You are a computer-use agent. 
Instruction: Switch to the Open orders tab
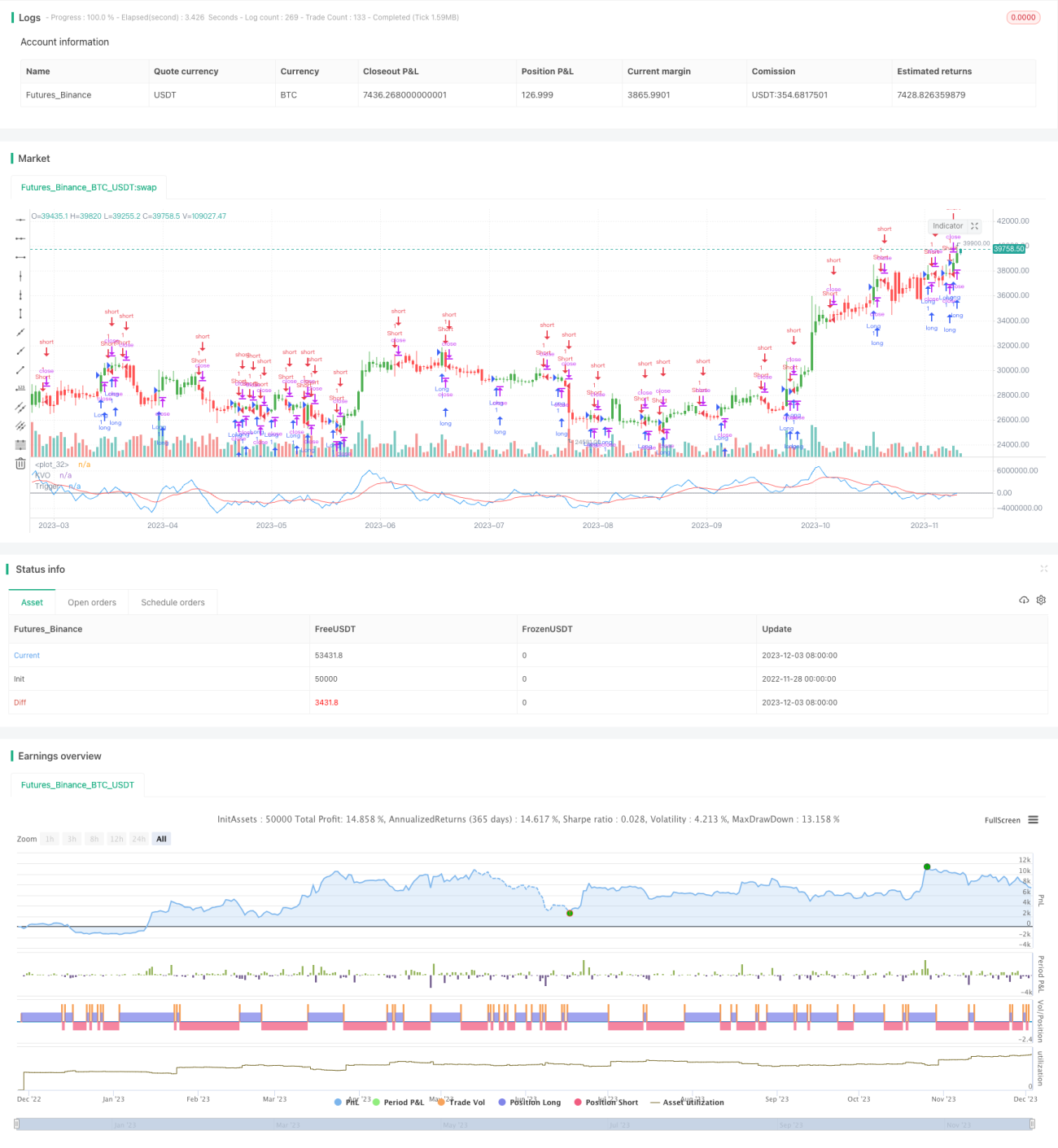pyautogui.click(x=92, y=602)
